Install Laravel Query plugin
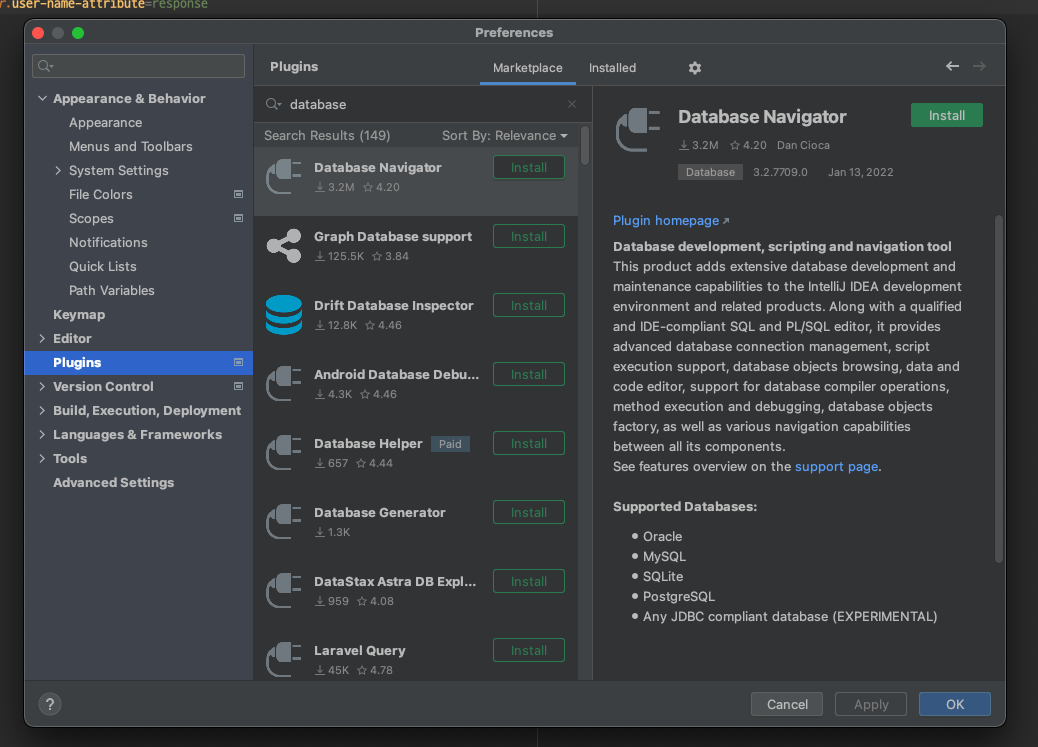Image resolution: width=1038 pixels, height=747 pixels. [x=528, y=650]
